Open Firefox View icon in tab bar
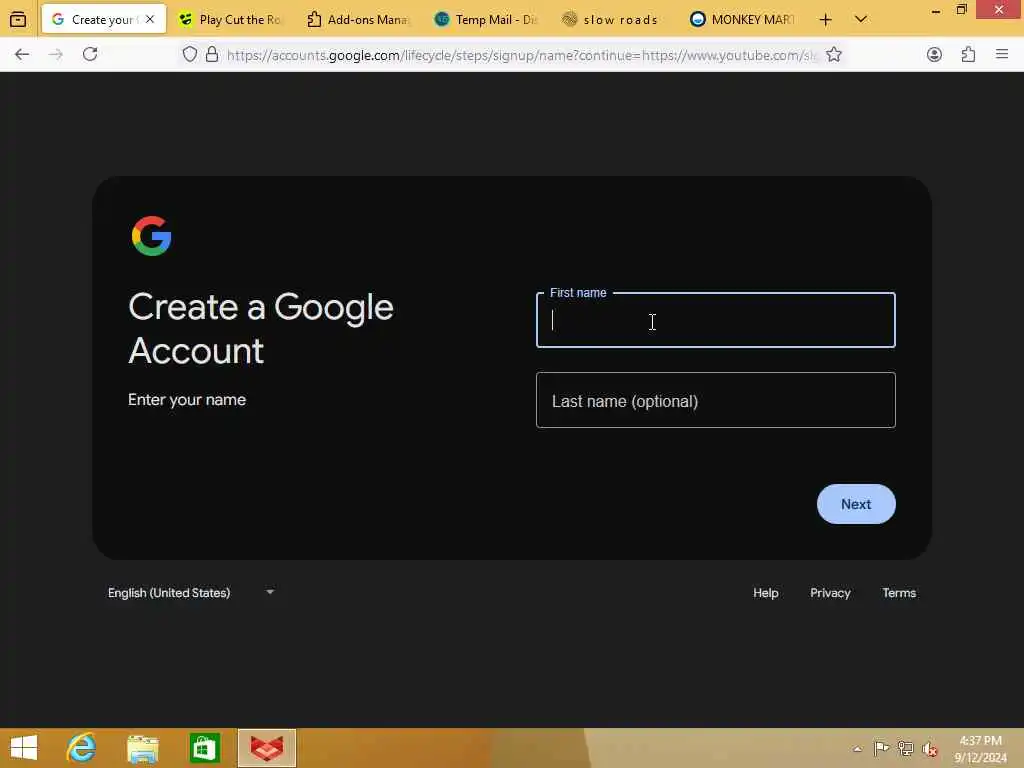Viewport: 1024px width, 768px height. pos(18,20)
